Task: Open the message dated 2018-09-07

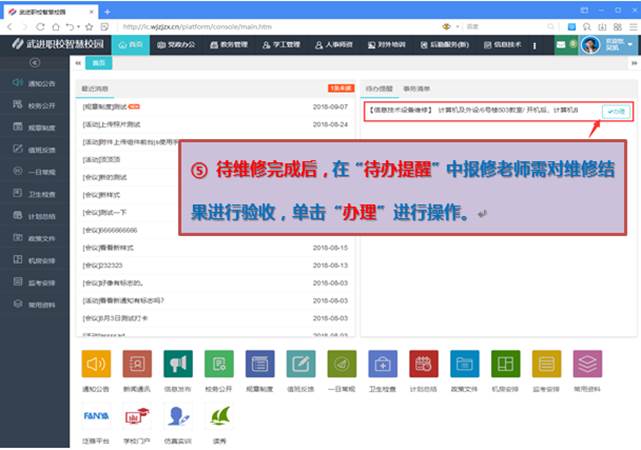Action: click(215, 107)
